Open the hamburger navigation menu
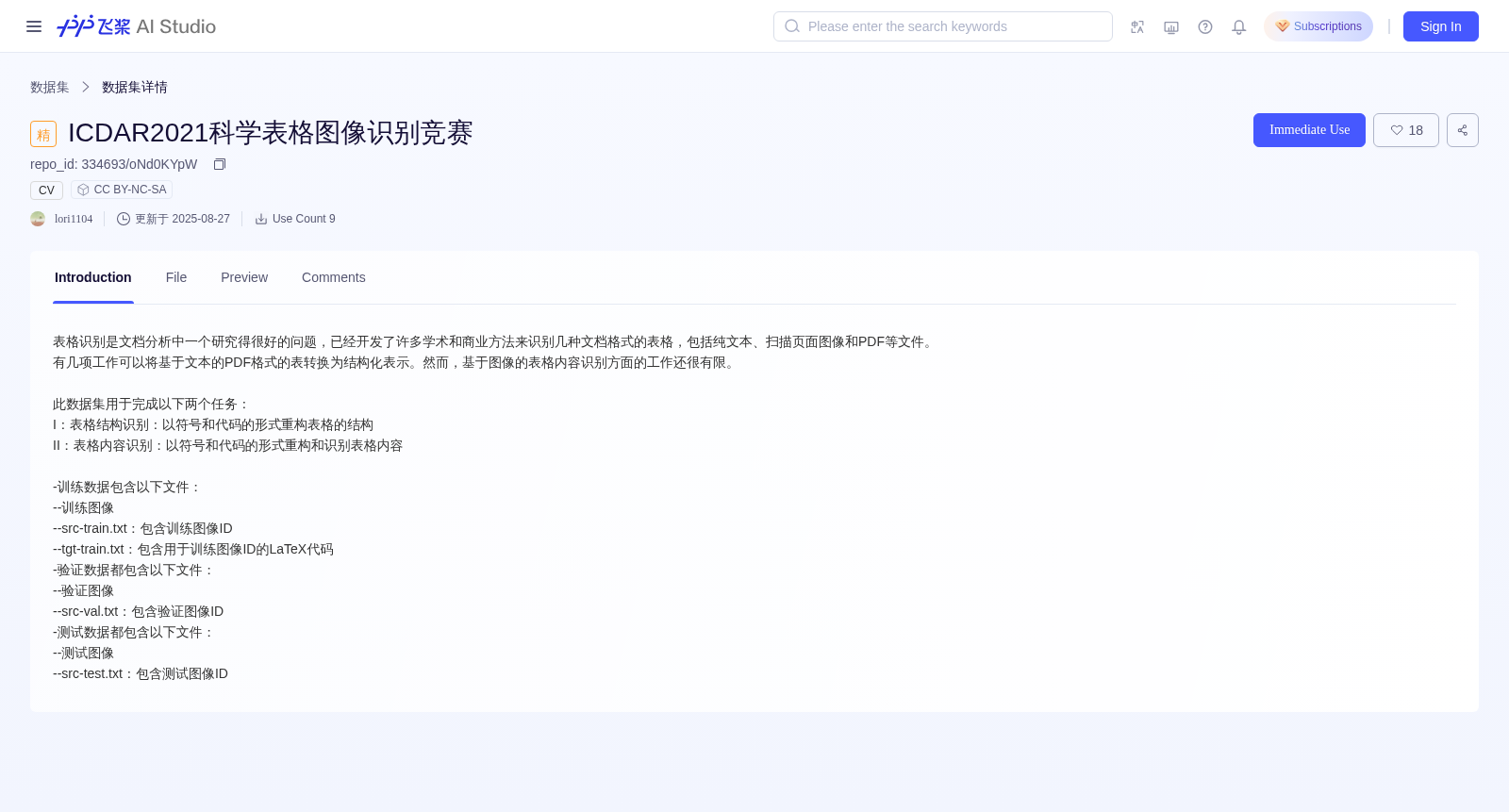 click(x=34, y=26)
